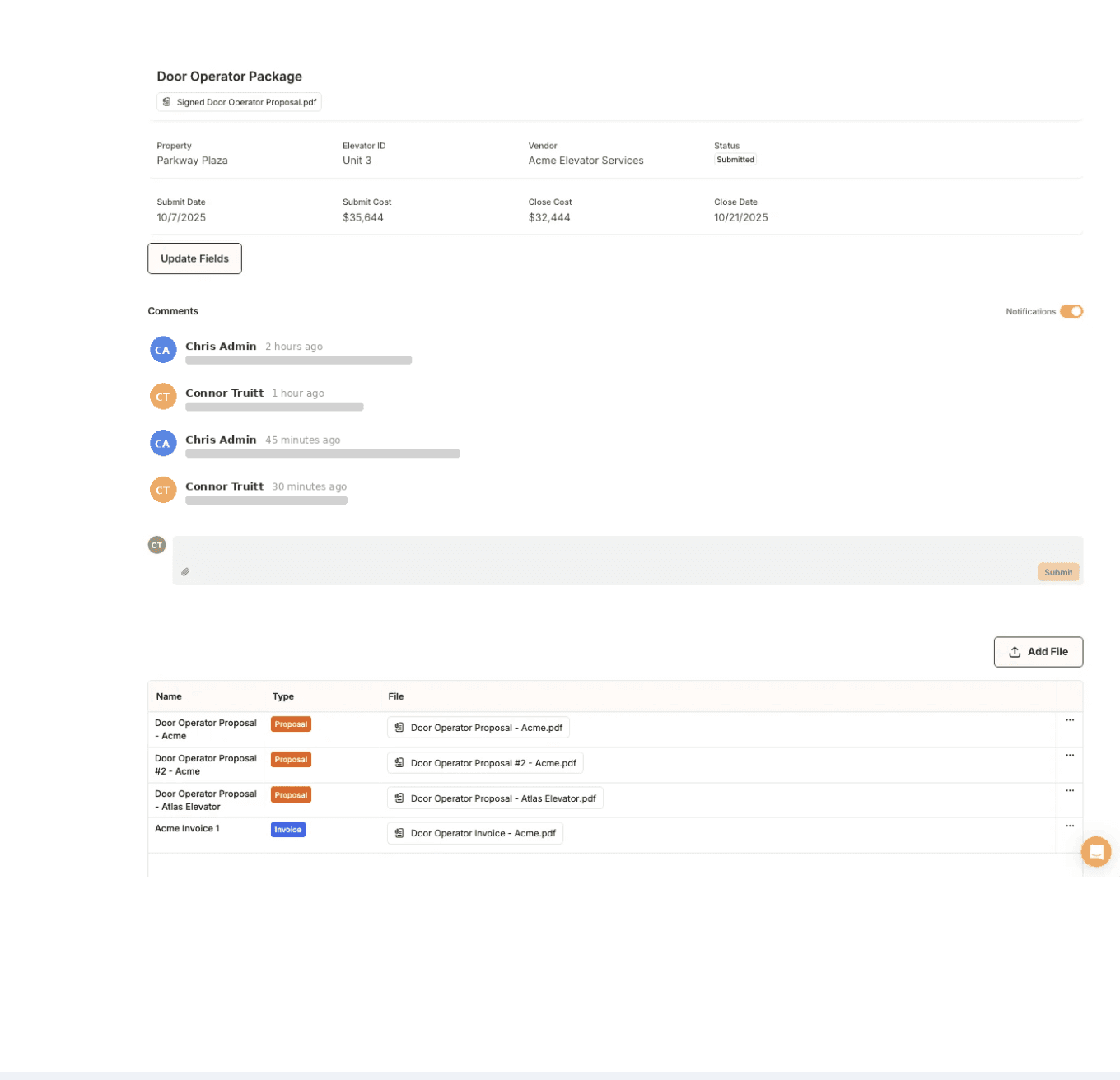The width and height of the screenshot is (1120, 1080).
Task: Click Chris Admin's avatar on the 2 hours ago comment
Action: click(x=163, y=350)
